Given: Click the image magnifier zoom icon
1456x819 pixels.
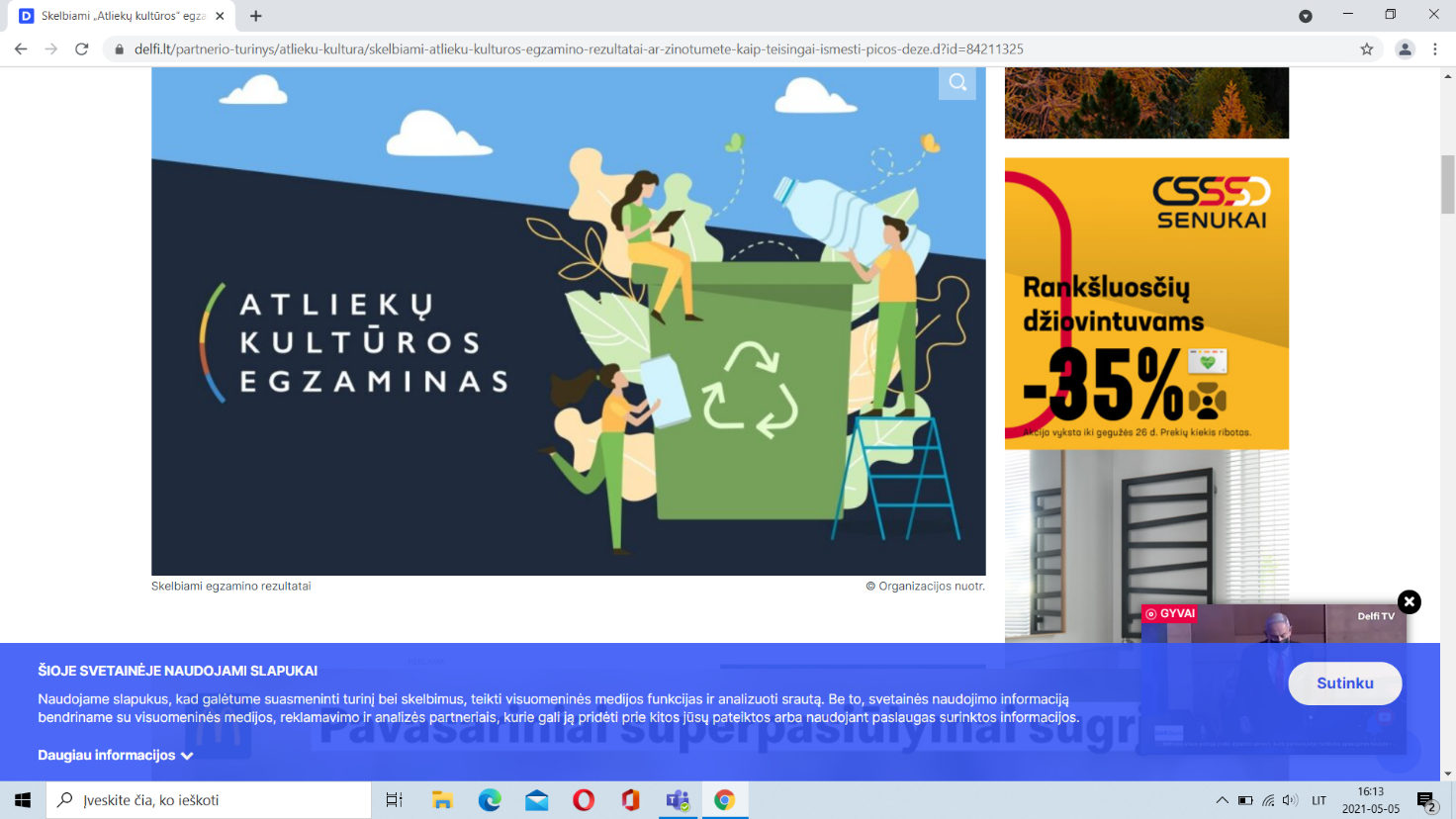Looking at the screenshot, I should point(956,82).
